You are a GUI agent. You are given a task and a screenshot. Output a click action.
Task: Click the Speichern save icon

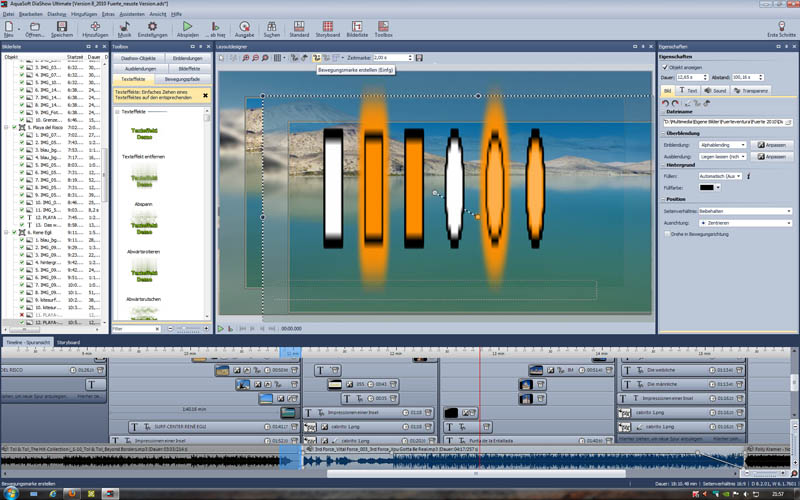pos(62,26)
